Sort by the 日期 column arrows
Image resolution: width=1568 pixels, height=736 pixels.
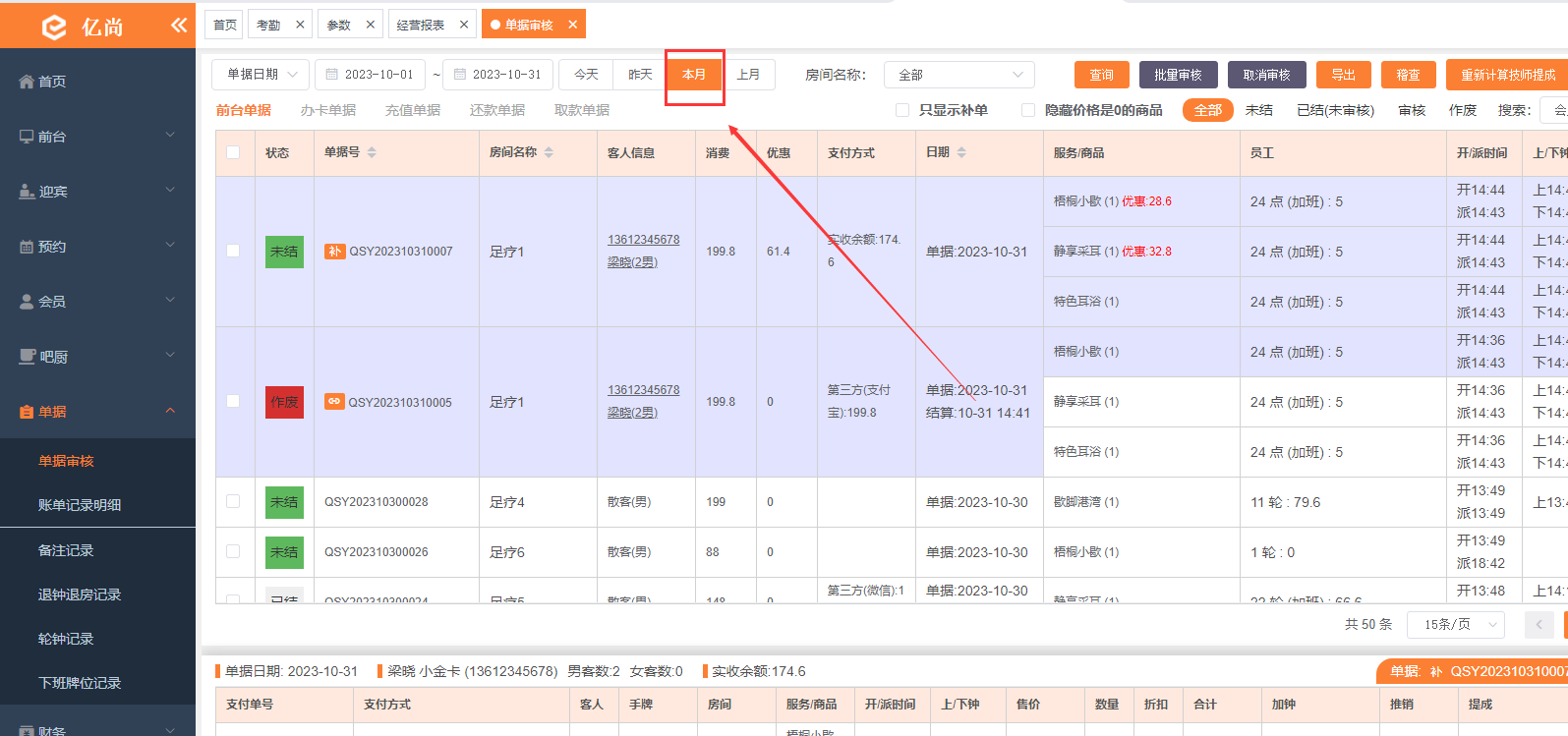(961, 152)
